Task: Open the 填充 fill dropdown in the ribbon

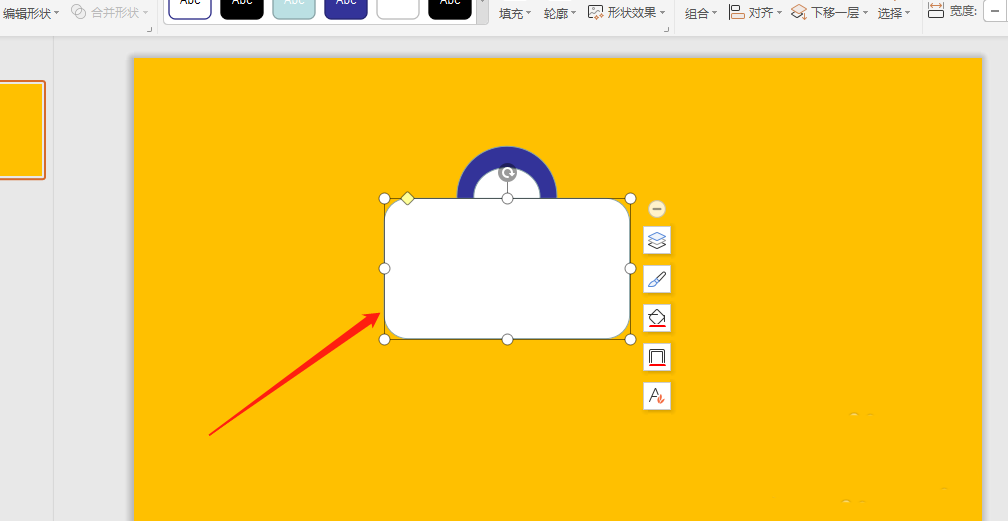Action: 515,13
